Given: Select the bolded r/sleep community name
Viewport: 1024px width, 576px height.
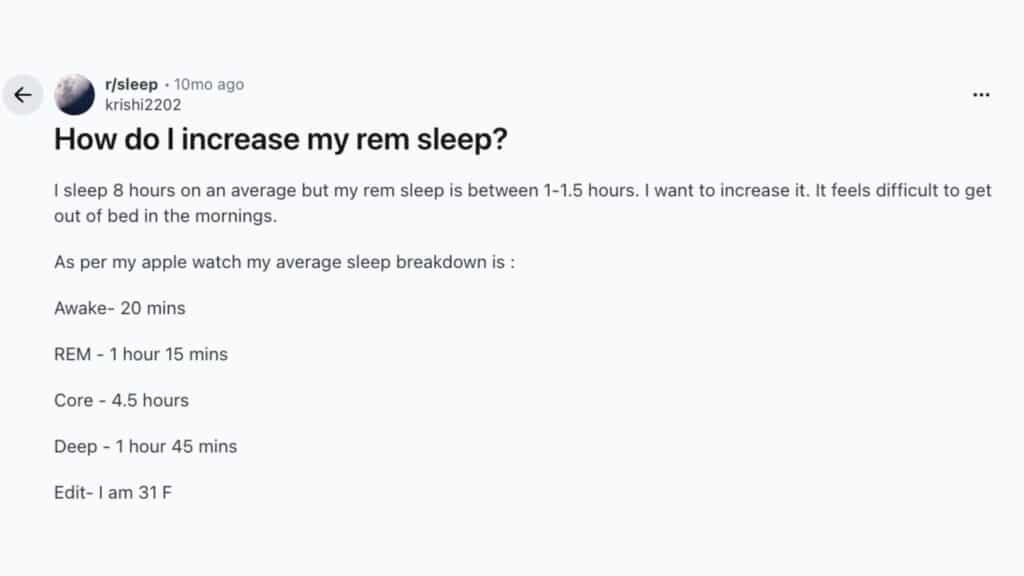Looking at the screenshot, I should (131, 84).
